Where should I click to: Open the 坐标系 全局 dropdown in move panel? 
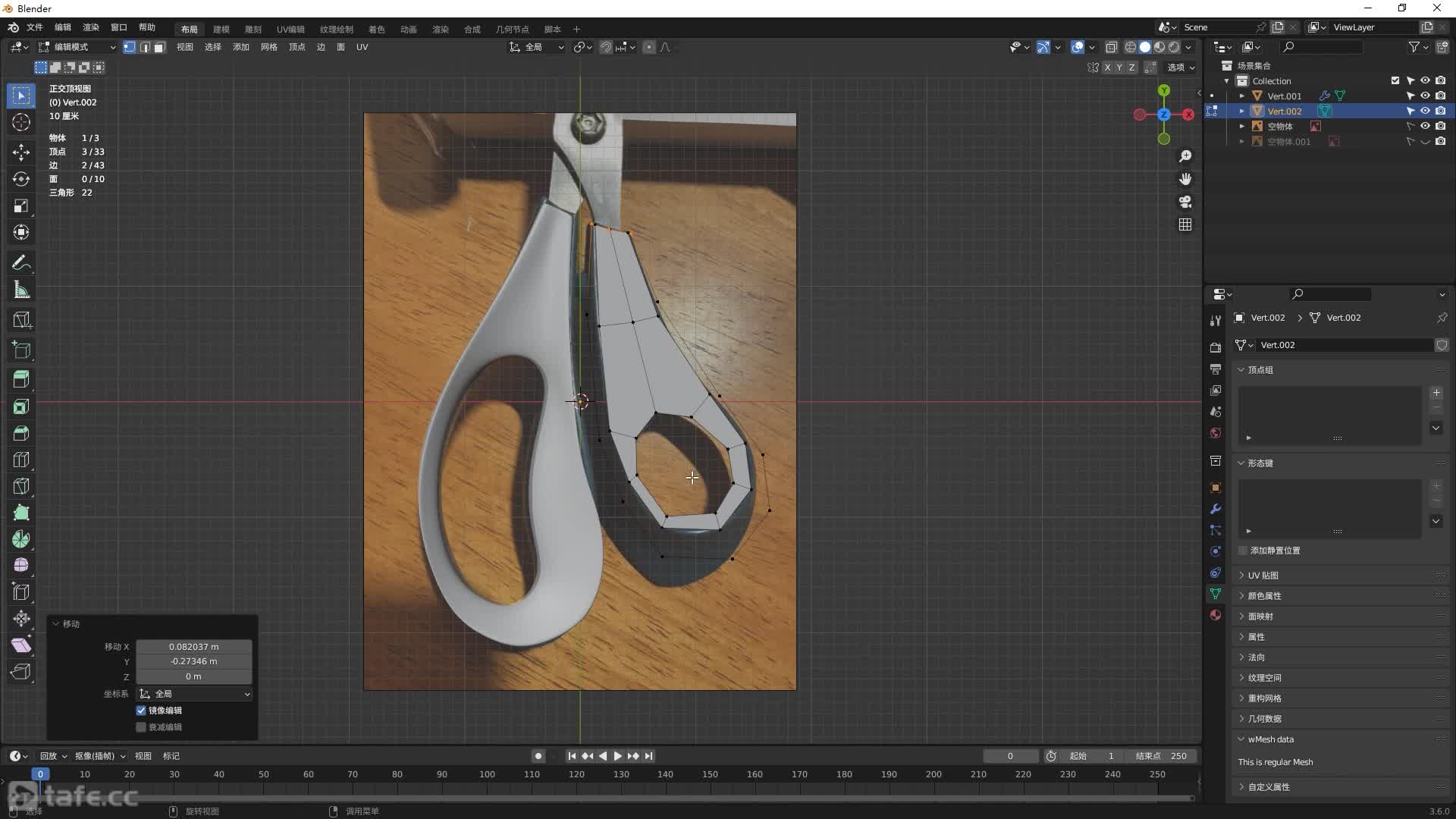click(x=194, y=694)
